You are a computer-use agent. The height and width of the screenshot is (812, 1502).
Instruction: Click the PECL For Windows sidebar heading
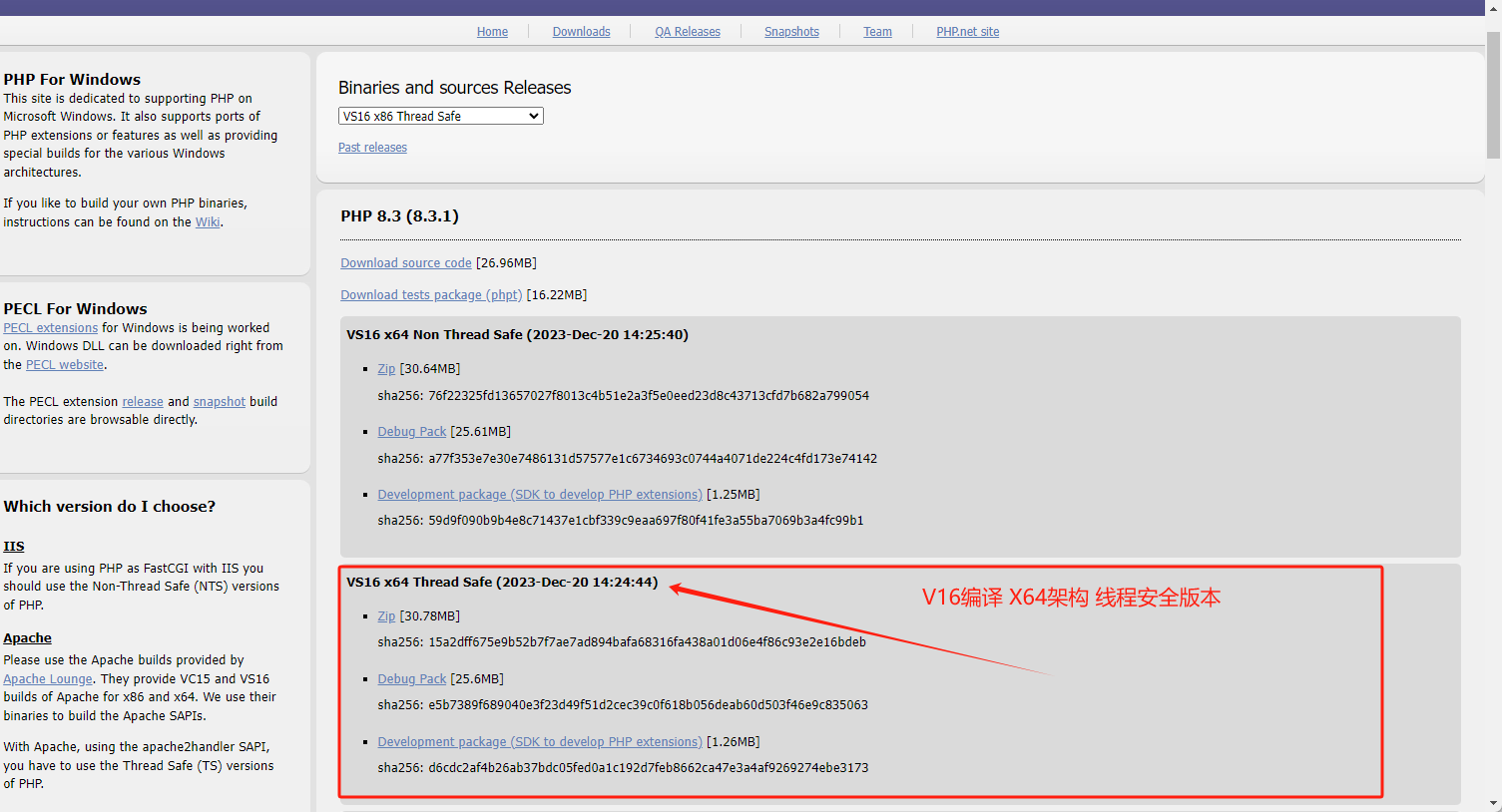pos(75,309)
